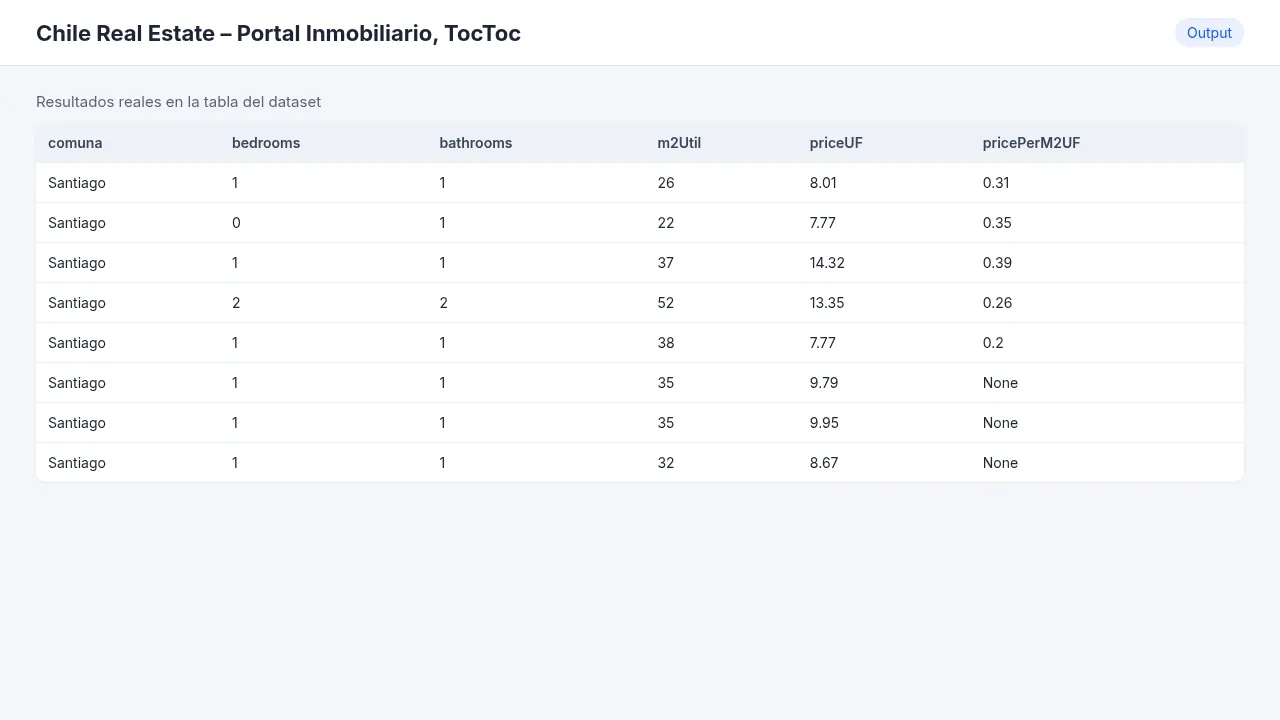Viewport: 1280px width, 720px height.
Task: Click Santiago in the 8.67 price row
Action: (x=77, y=463)
